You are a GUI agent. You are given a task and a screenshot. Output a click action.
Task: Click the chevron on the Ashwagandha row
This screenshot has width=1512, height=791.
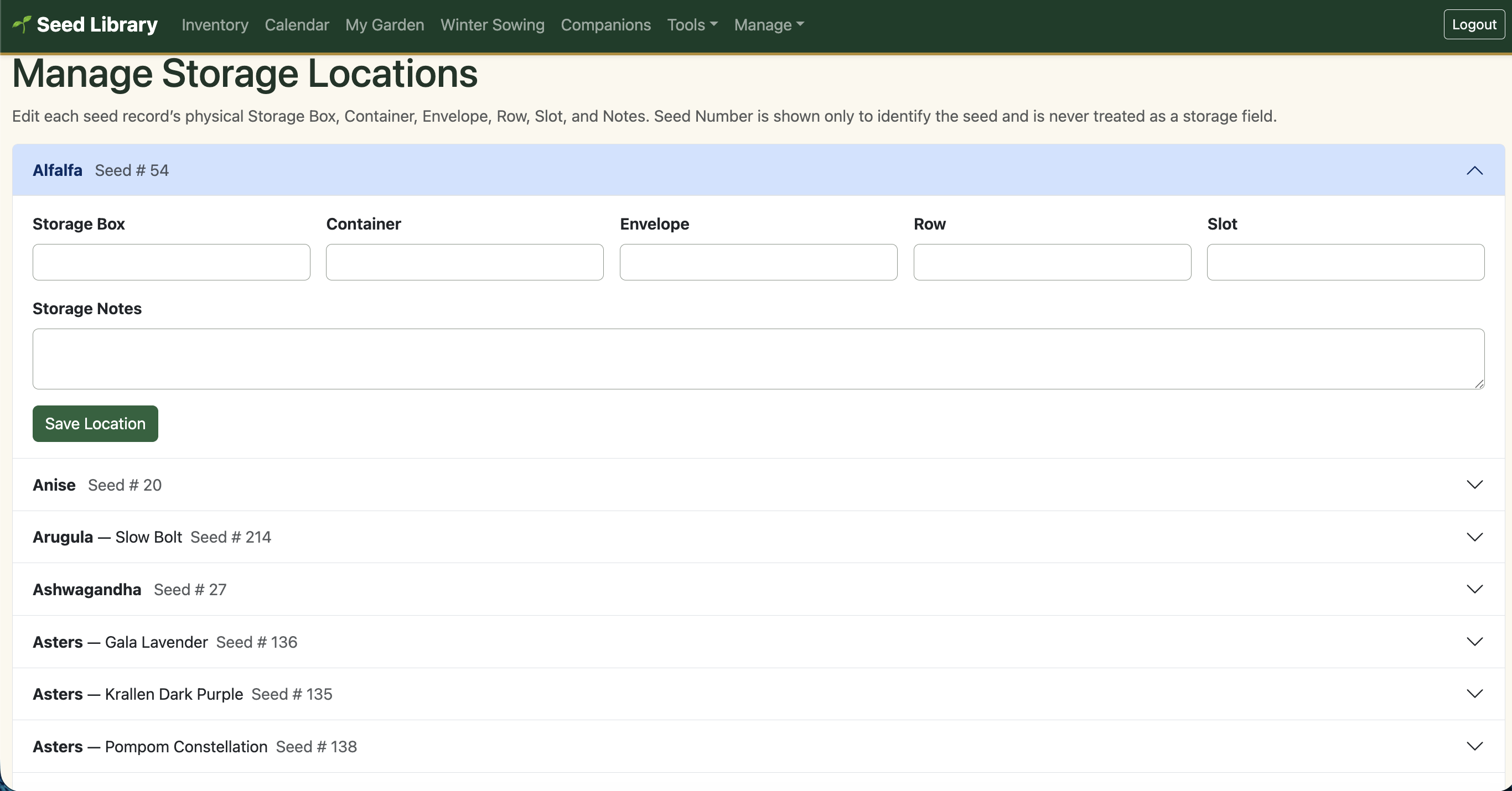click(1474, 589)
